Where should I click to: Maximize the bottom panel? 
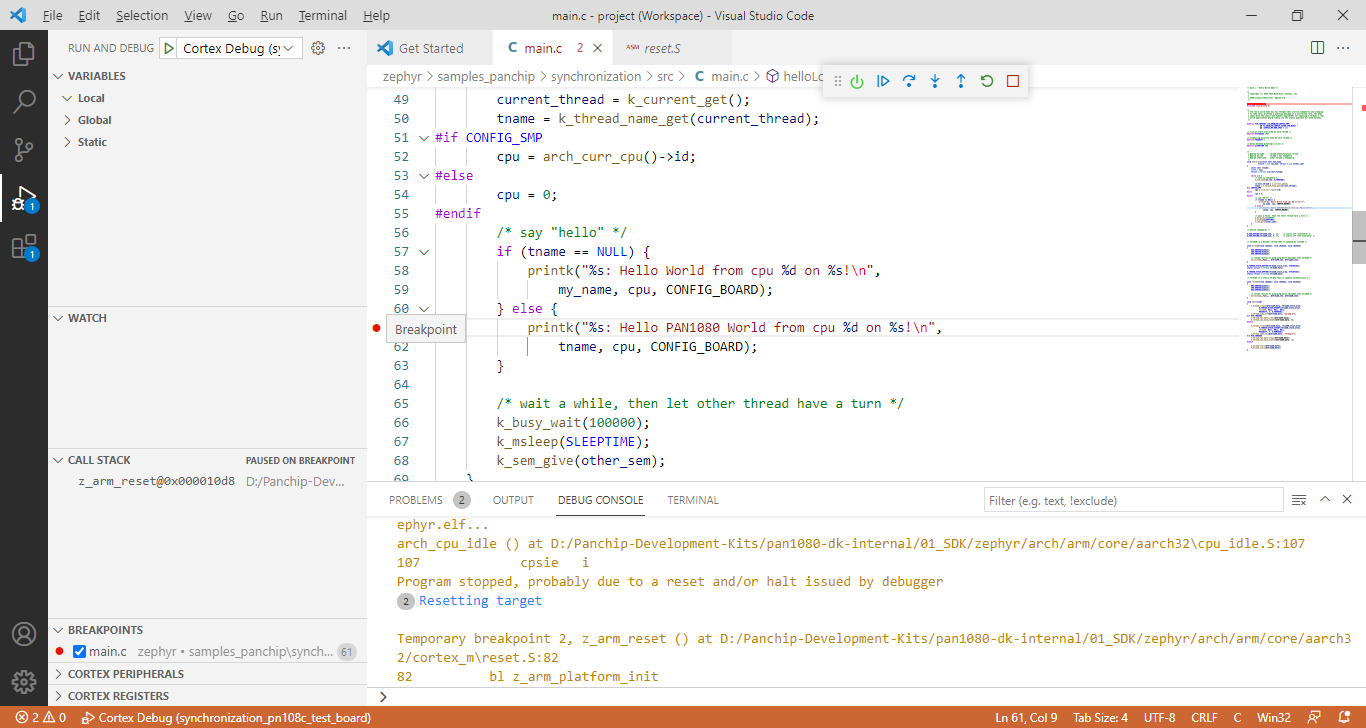[x=1325, y=500]
